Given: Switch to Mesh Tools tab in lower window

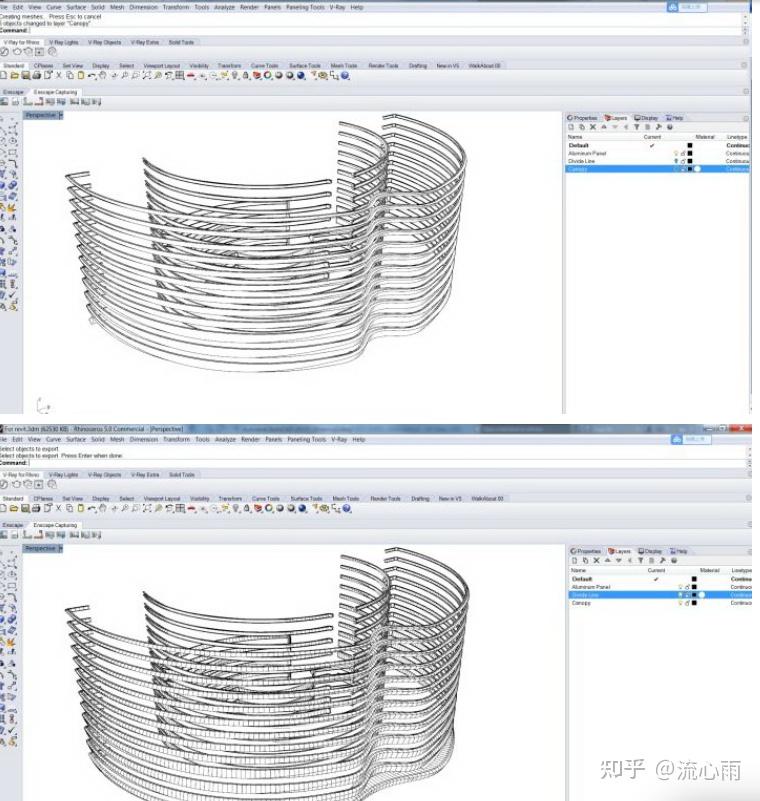Looking at the screenshot, I should point(346,498).
